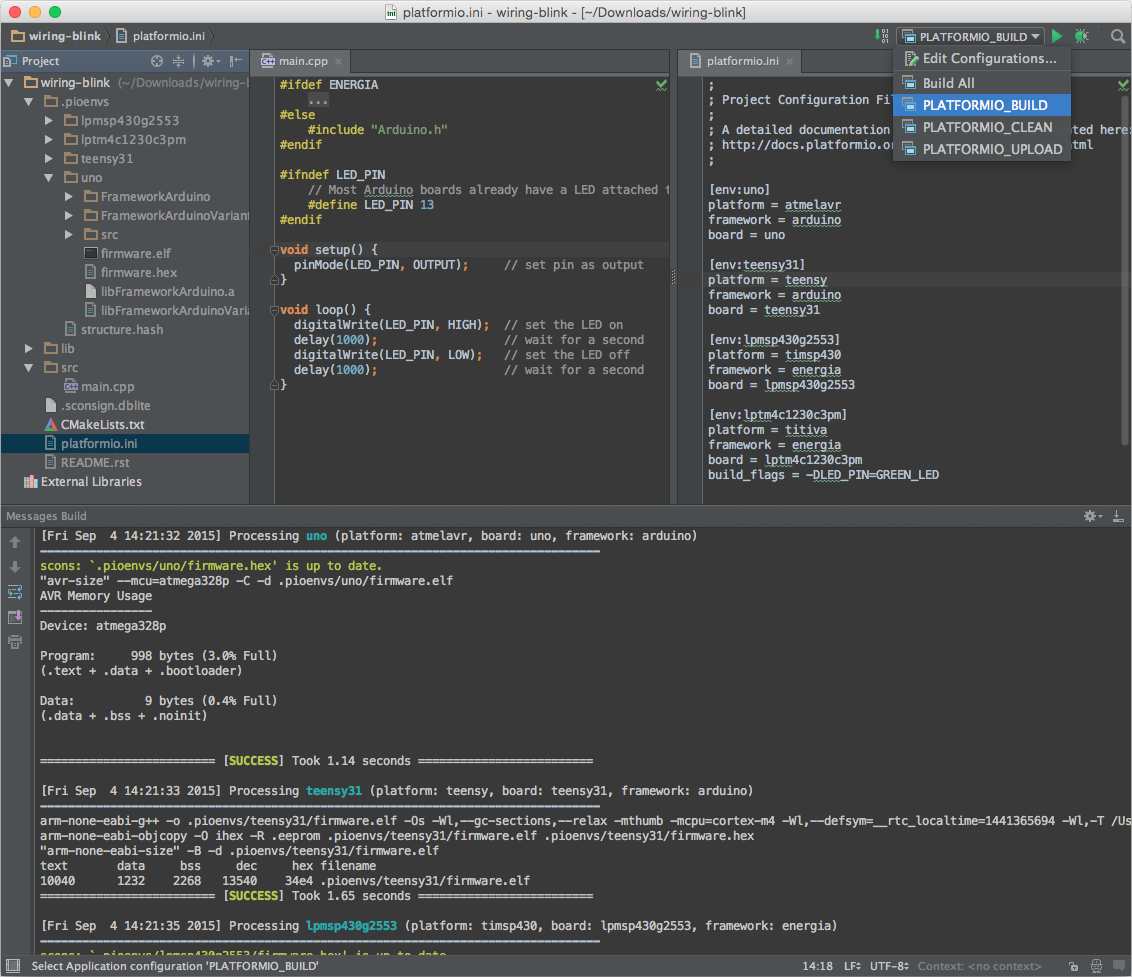Choose Edit Configurations... from the dropdown

click(982, 58)
